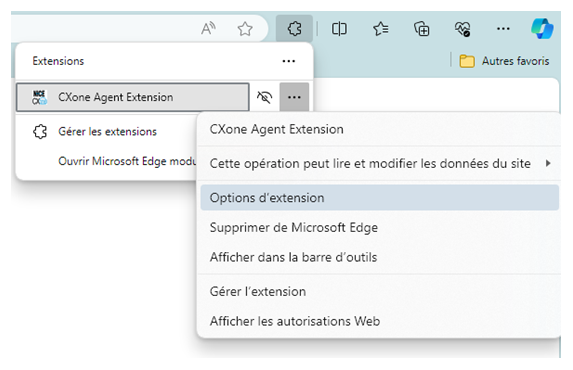Expand site data access submenu
The image size is (573, 370).
tap(380, 163)
